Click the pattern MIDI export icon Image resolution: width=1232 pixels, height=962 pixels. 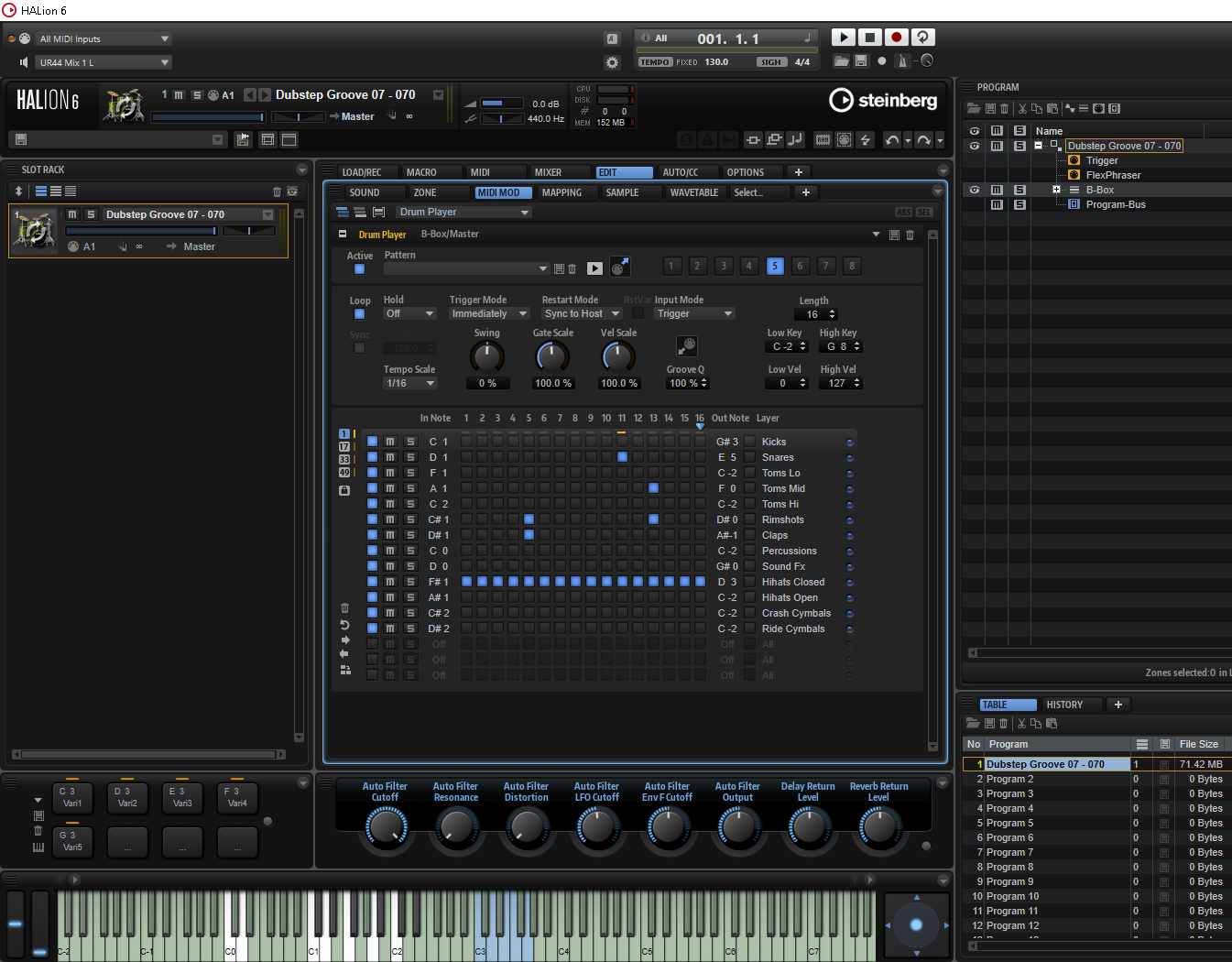click(620, 267)
